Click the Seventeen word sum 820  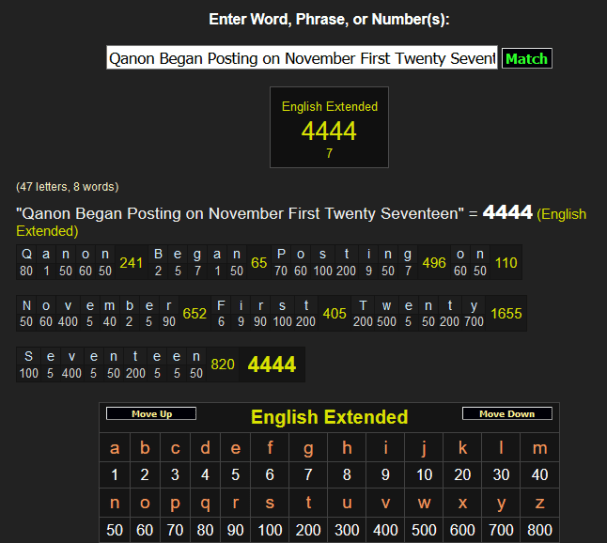pos(223,365)
